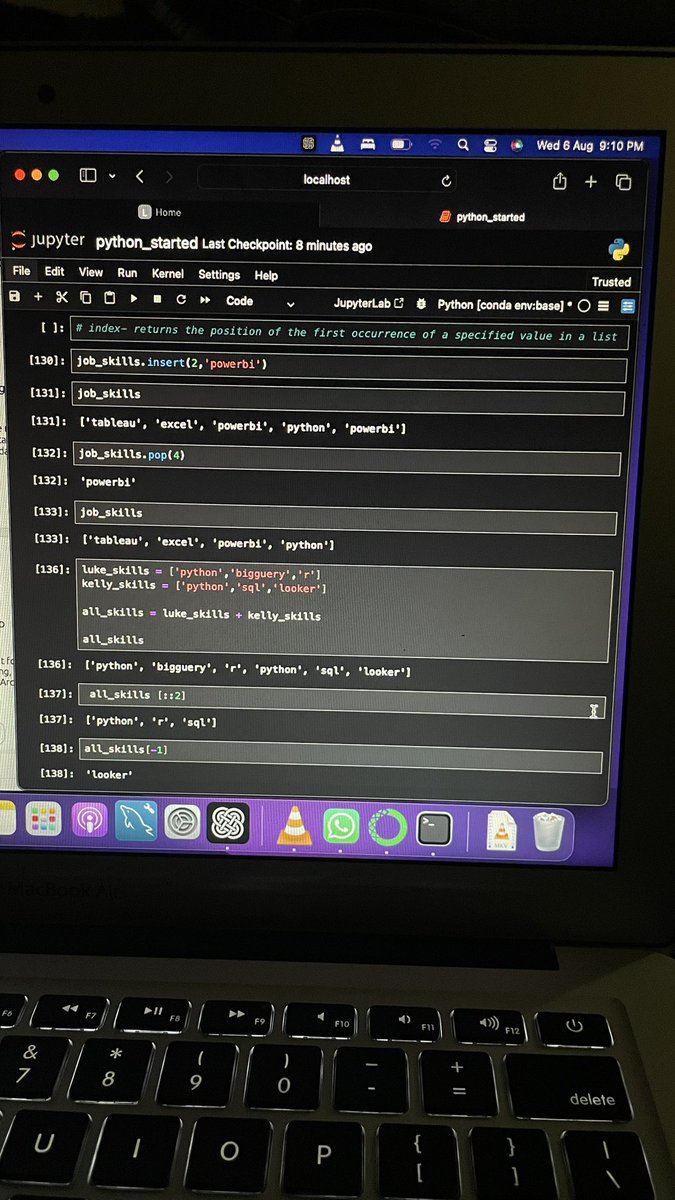Screen dimensions: 675x1200
Task: Open notebook in JupyterLab link
Action: pos(369,303)
